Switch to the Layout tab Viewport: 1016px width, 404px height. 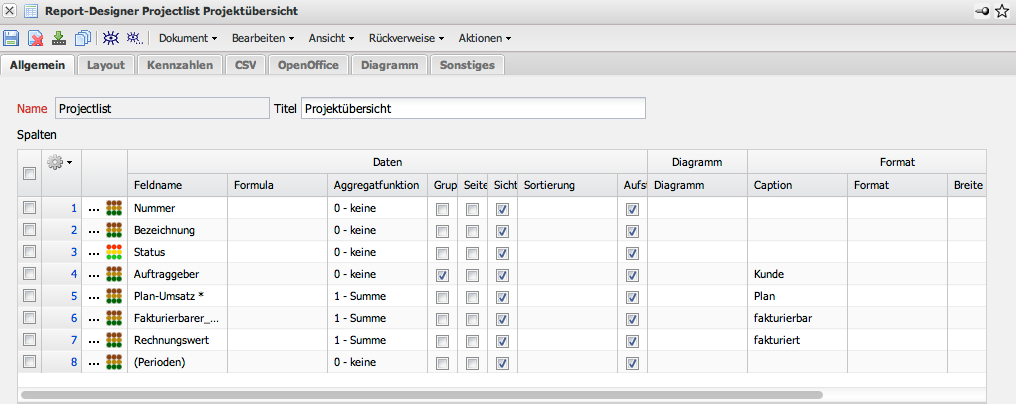(105, 65)
